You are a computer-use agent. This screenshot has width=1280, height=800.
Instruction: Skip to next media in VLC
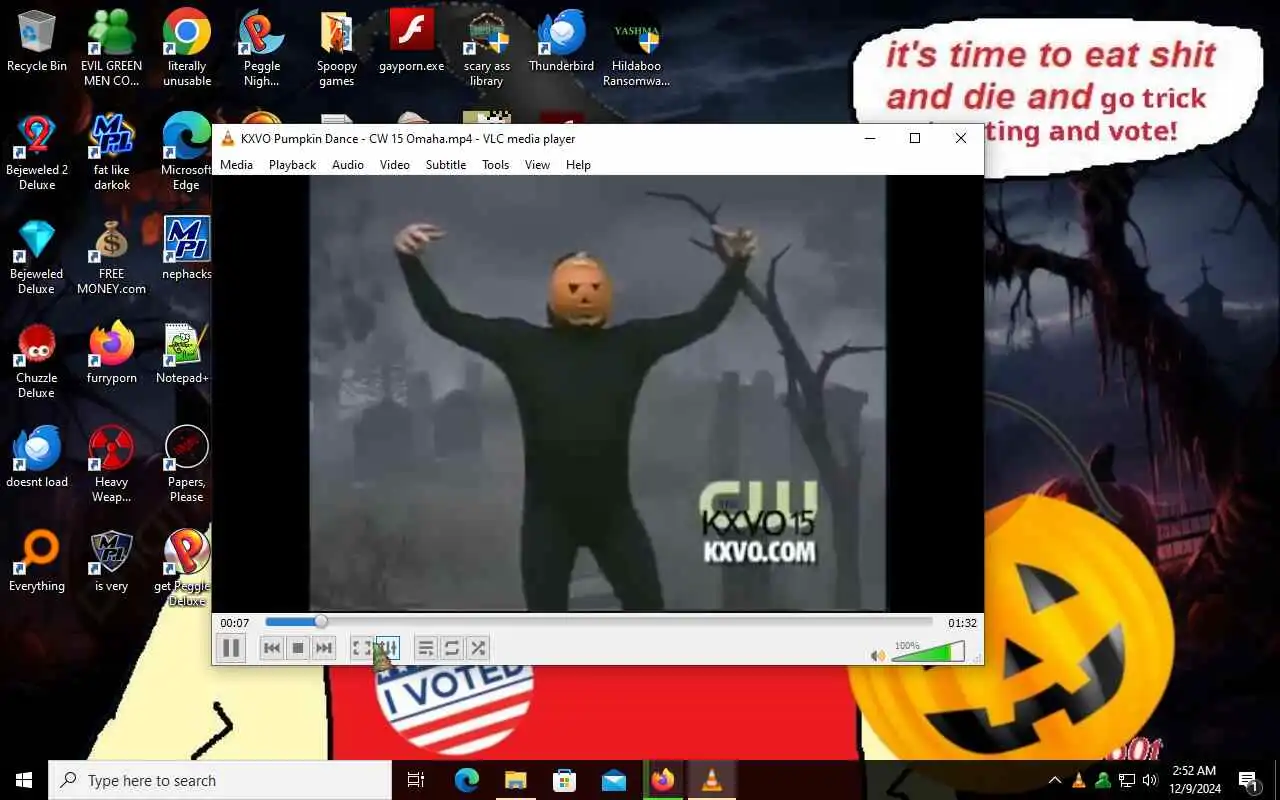(x=324, y=649)
